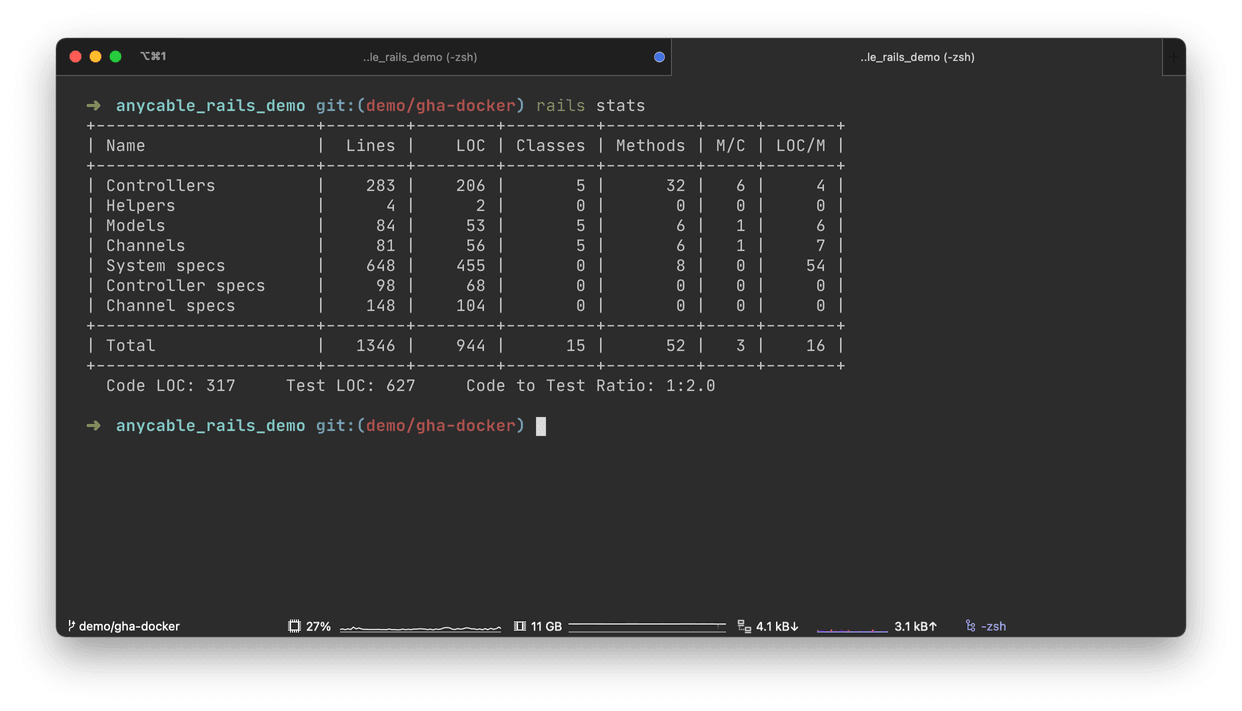Click the CPU usage sparkline graph
This screenshot has height=711, width=1242.
point(420,628)
